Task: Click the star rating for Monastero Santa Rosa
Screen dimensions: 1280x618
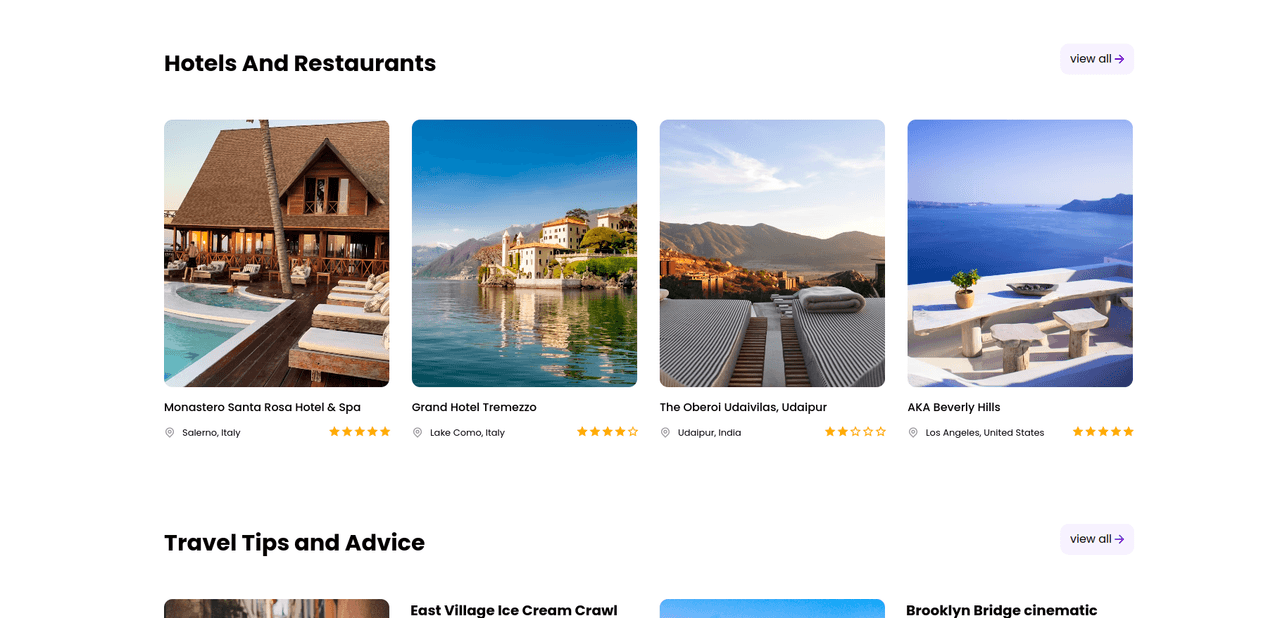Action: [360, 432]
